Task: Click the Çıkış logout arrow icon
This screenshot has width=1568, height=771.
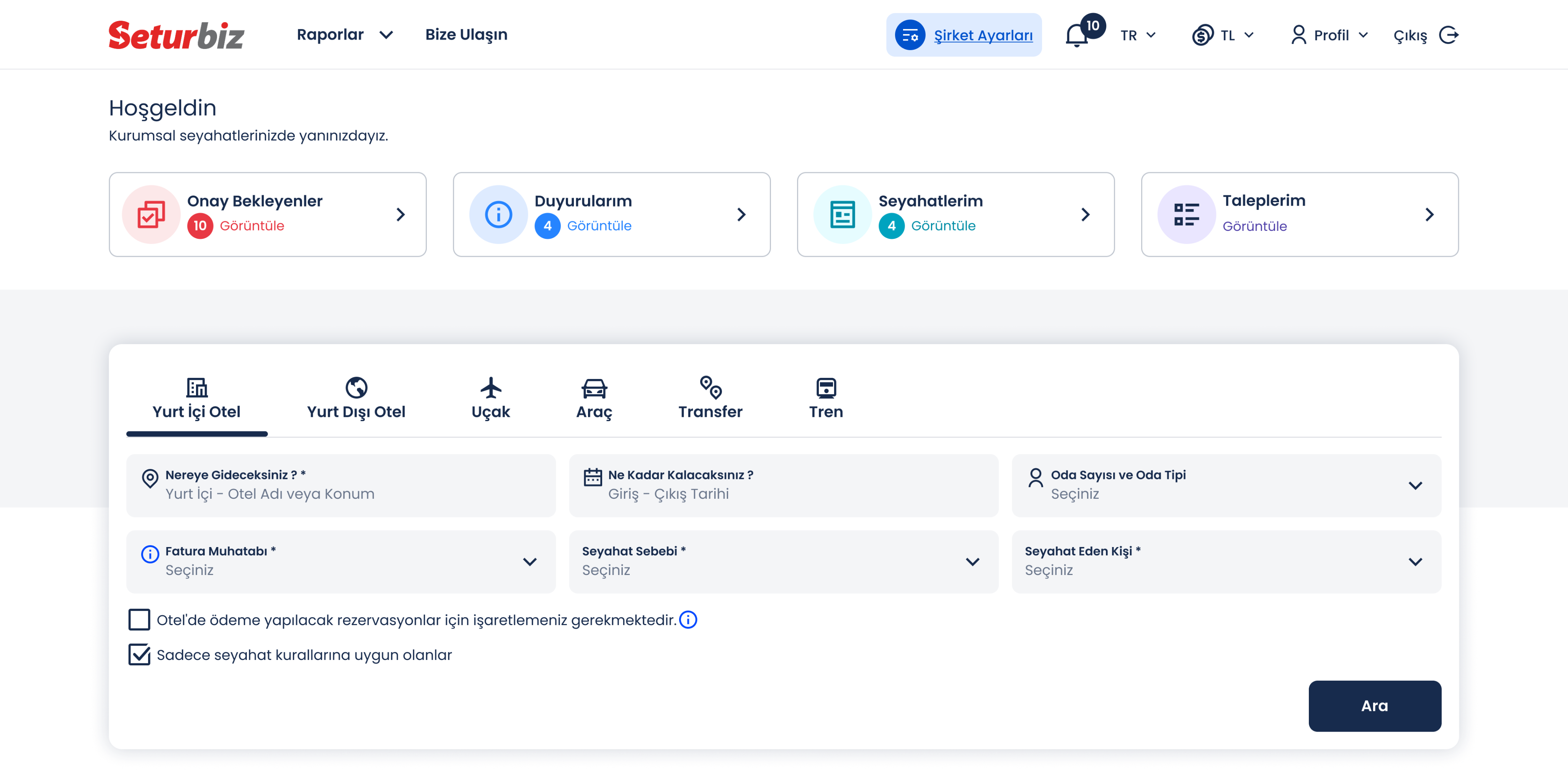Action: pos(1449,35)
